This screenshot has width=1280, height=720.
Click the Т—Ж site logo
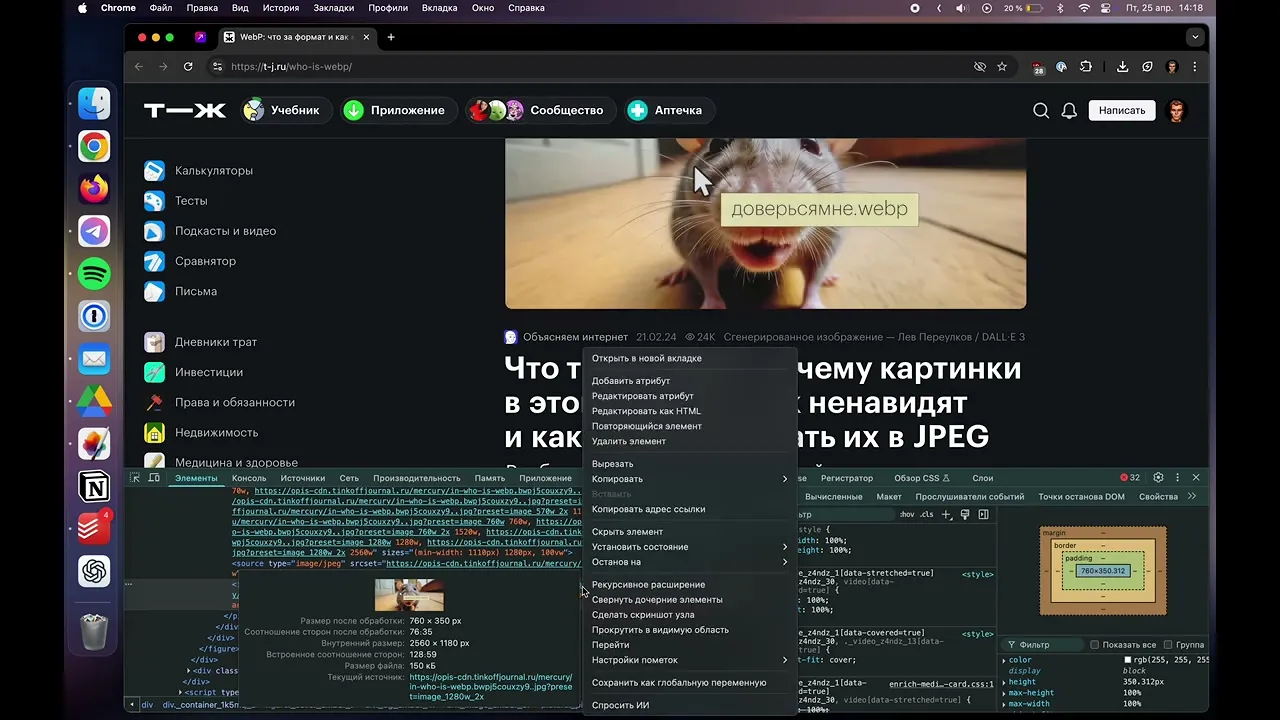(185, 110)
